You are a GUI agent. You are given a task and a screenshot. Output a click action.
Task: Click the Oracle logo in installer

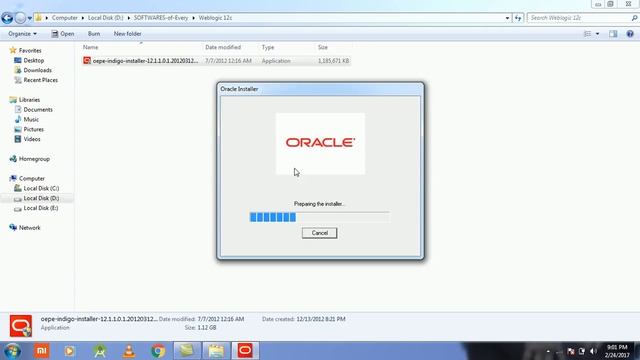click(x=320, y=142)
